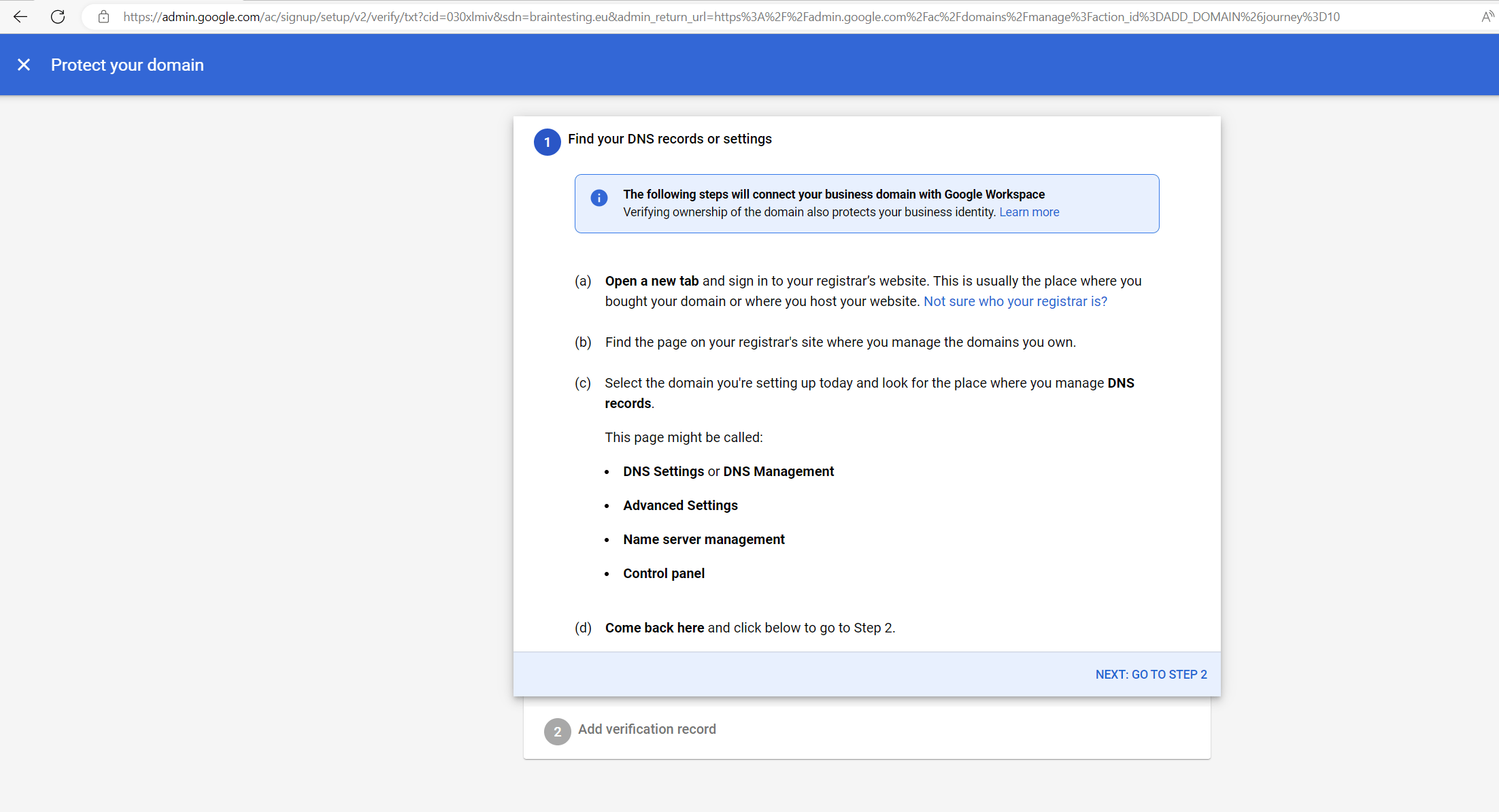Expand the Add verification record section
The width and height of the screenshot is (1499, 812).
646,729
